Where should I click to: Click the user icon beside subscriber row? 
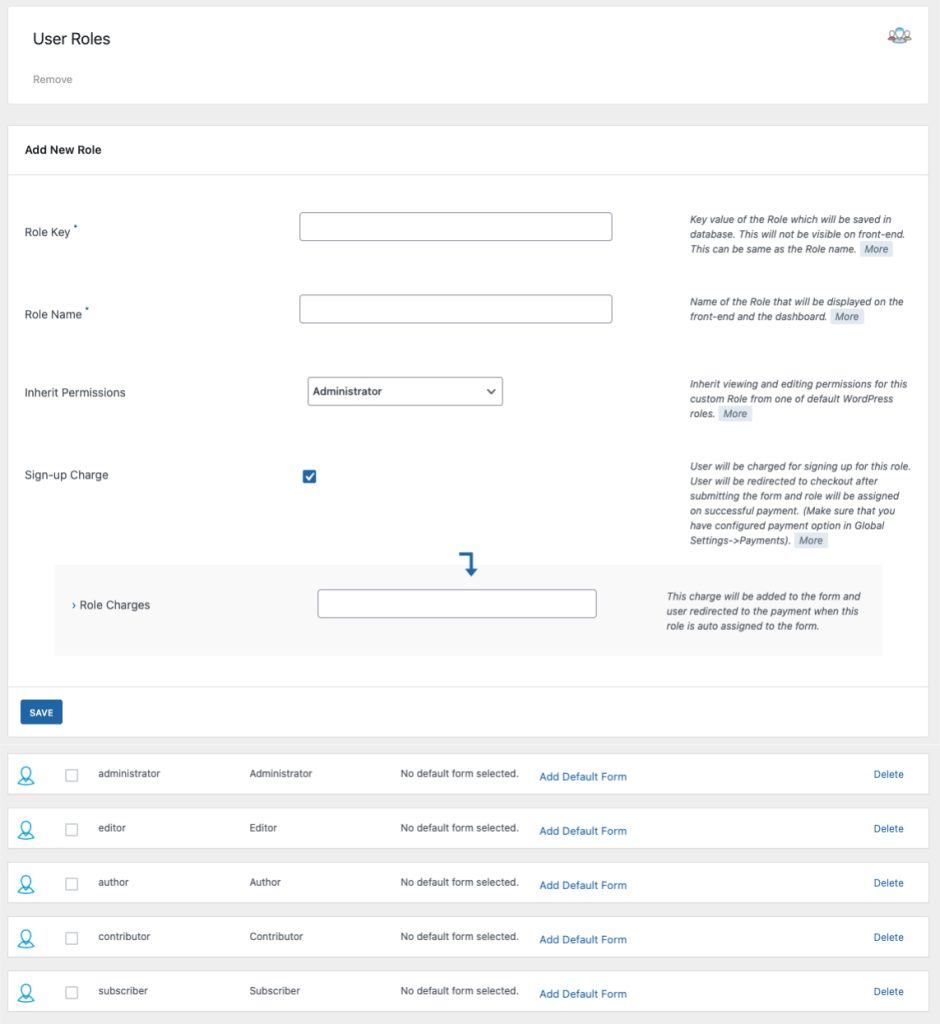(x=27, y=991)
